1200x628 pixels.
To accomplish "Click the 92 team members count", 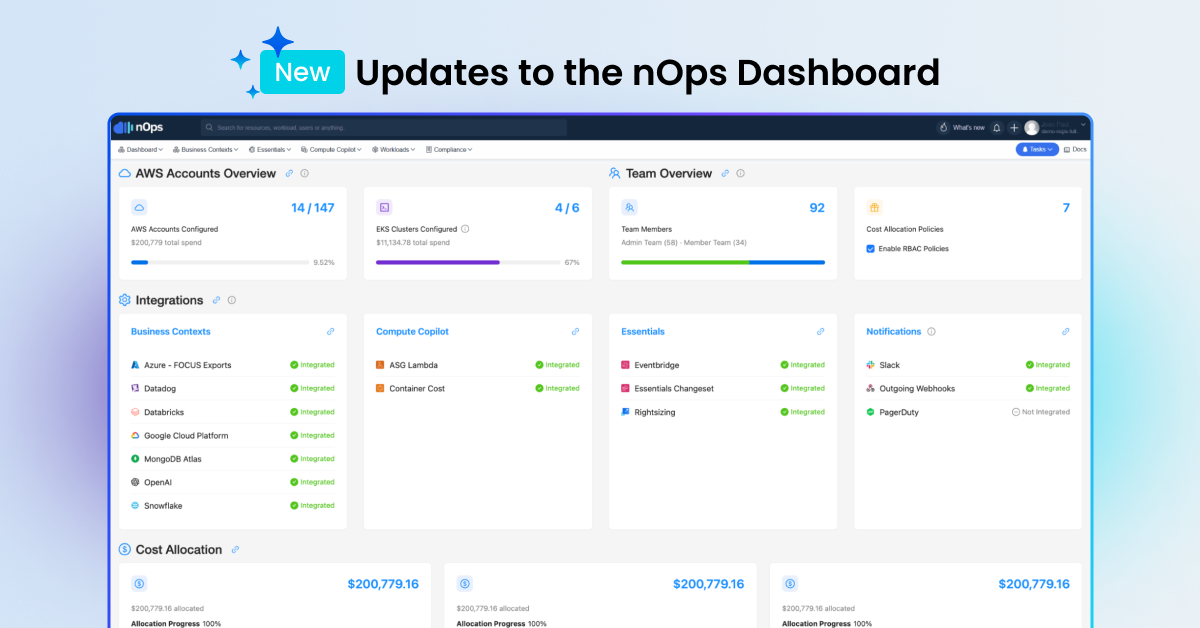I will (x=817, y=208).
